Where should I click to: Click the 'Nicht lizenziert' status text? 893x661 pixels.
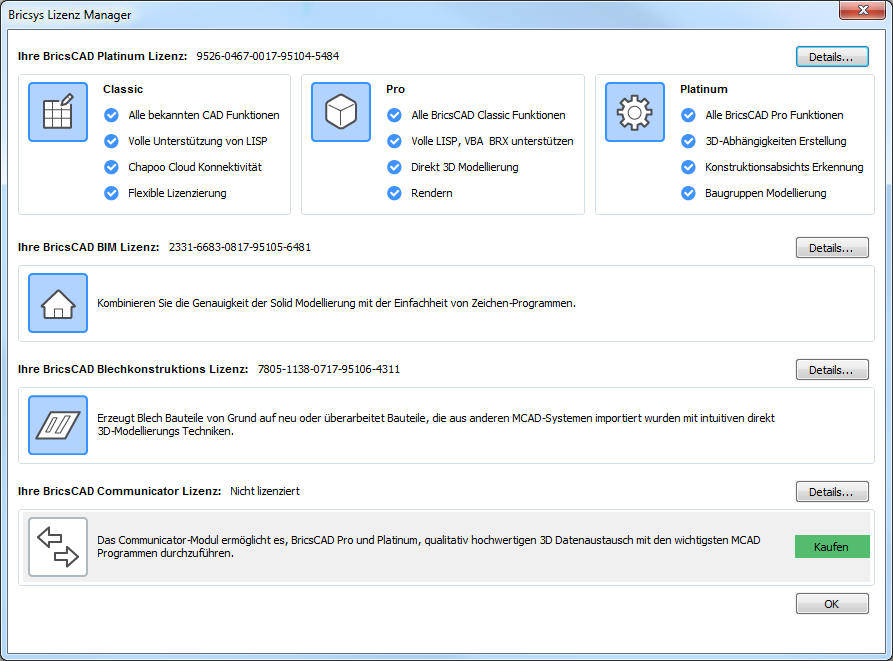coord(265,491)
